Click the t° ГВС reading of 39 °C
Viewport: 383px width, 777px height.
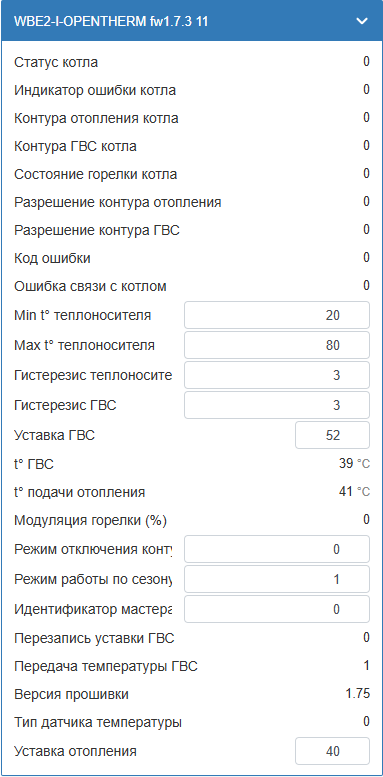(354, 464)
